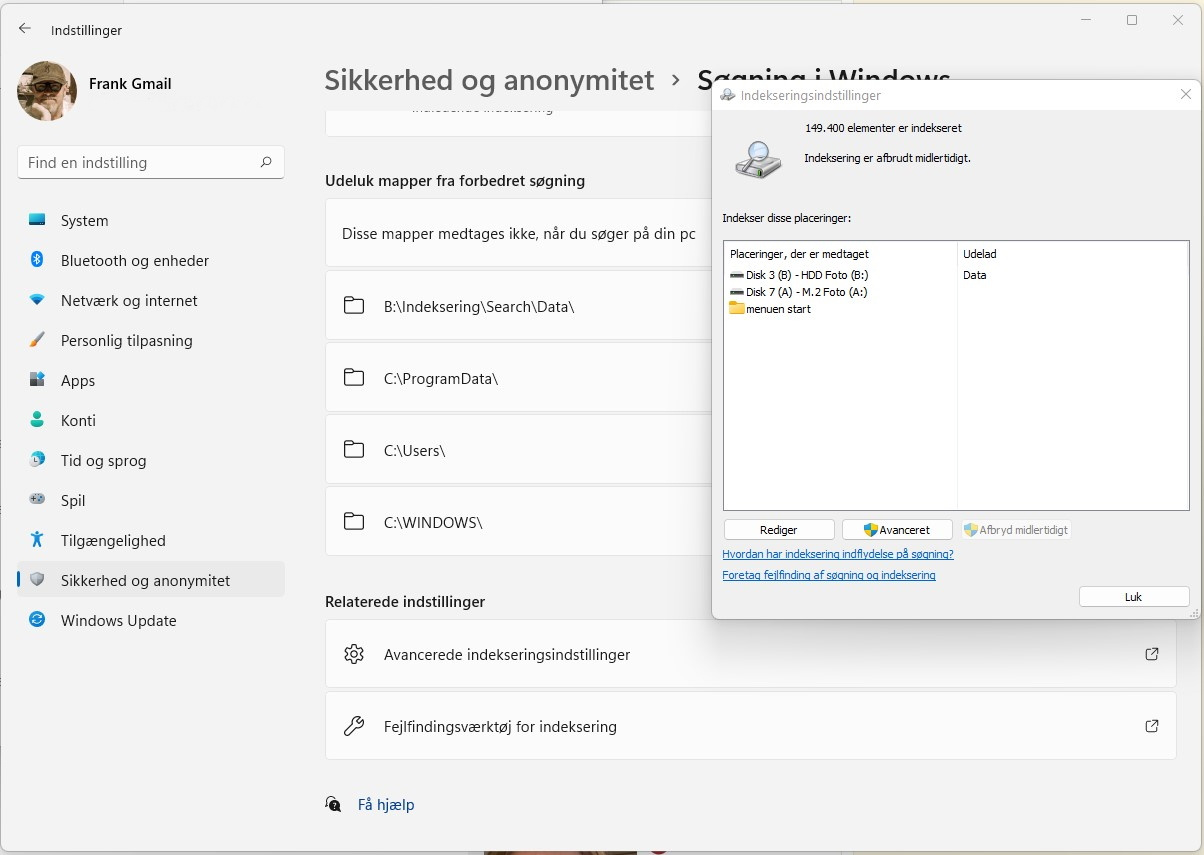Click folder icon beside B:\Indeksering\Search\Data\

tap(353, 306)
